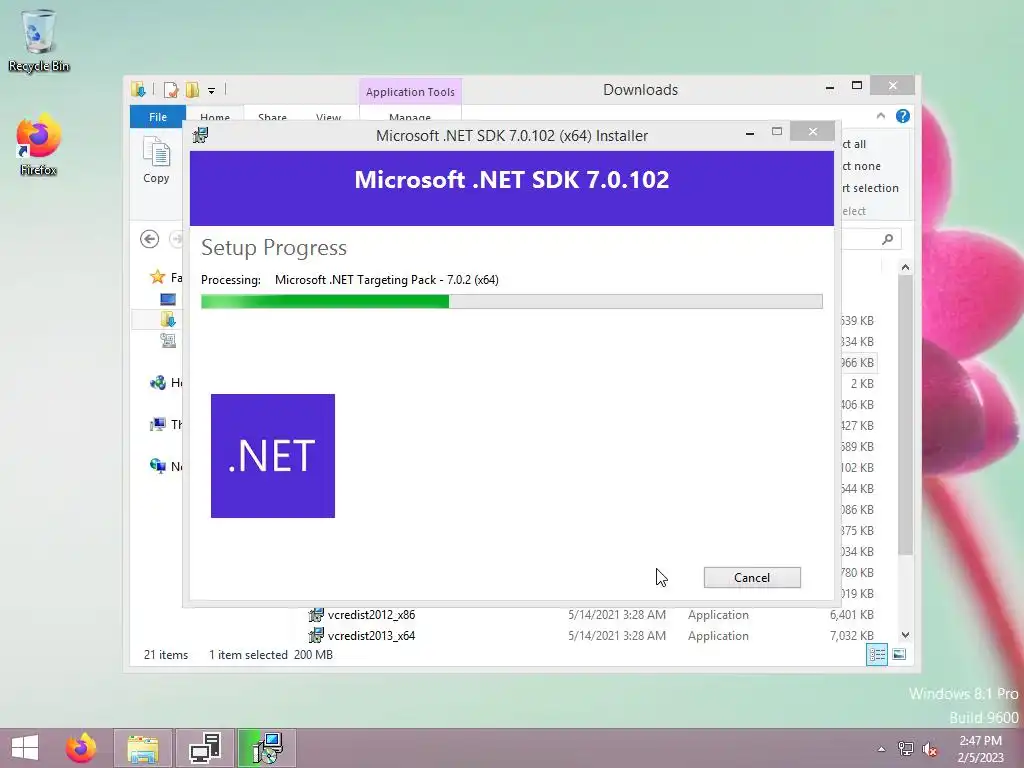The height and width of the screenshot is (768, 1024).
Task: Switch to Share ribbon tab in Downloads
Action: click(272, 117)
